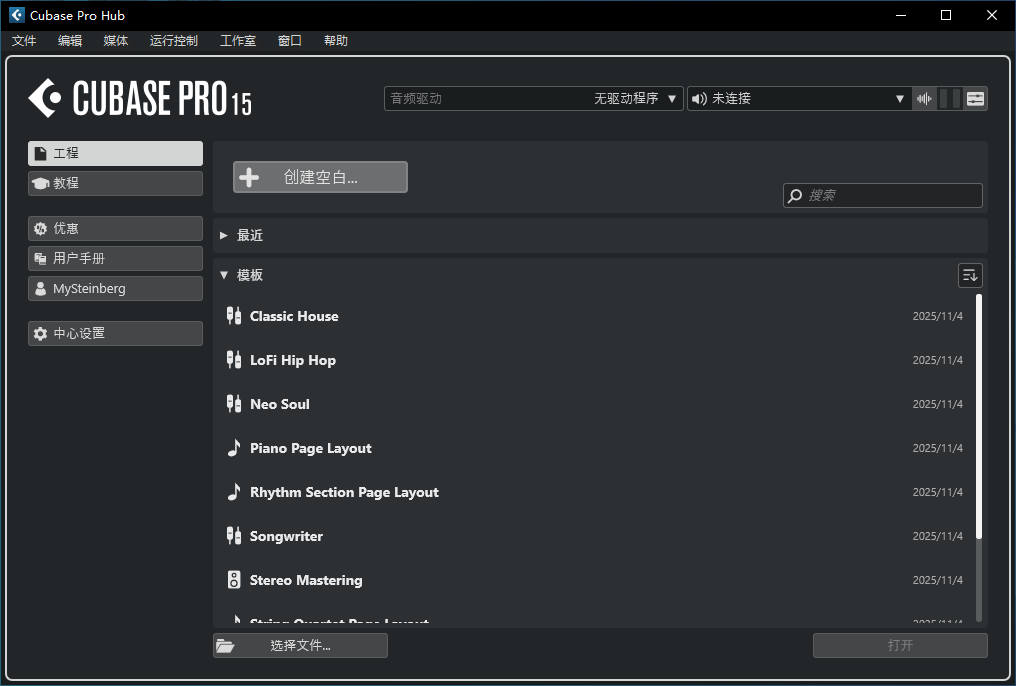Click the folder icon on 选择文件 button
Image resolution: width=1016 pixels, height=686 pixels.
coord(225,646)
